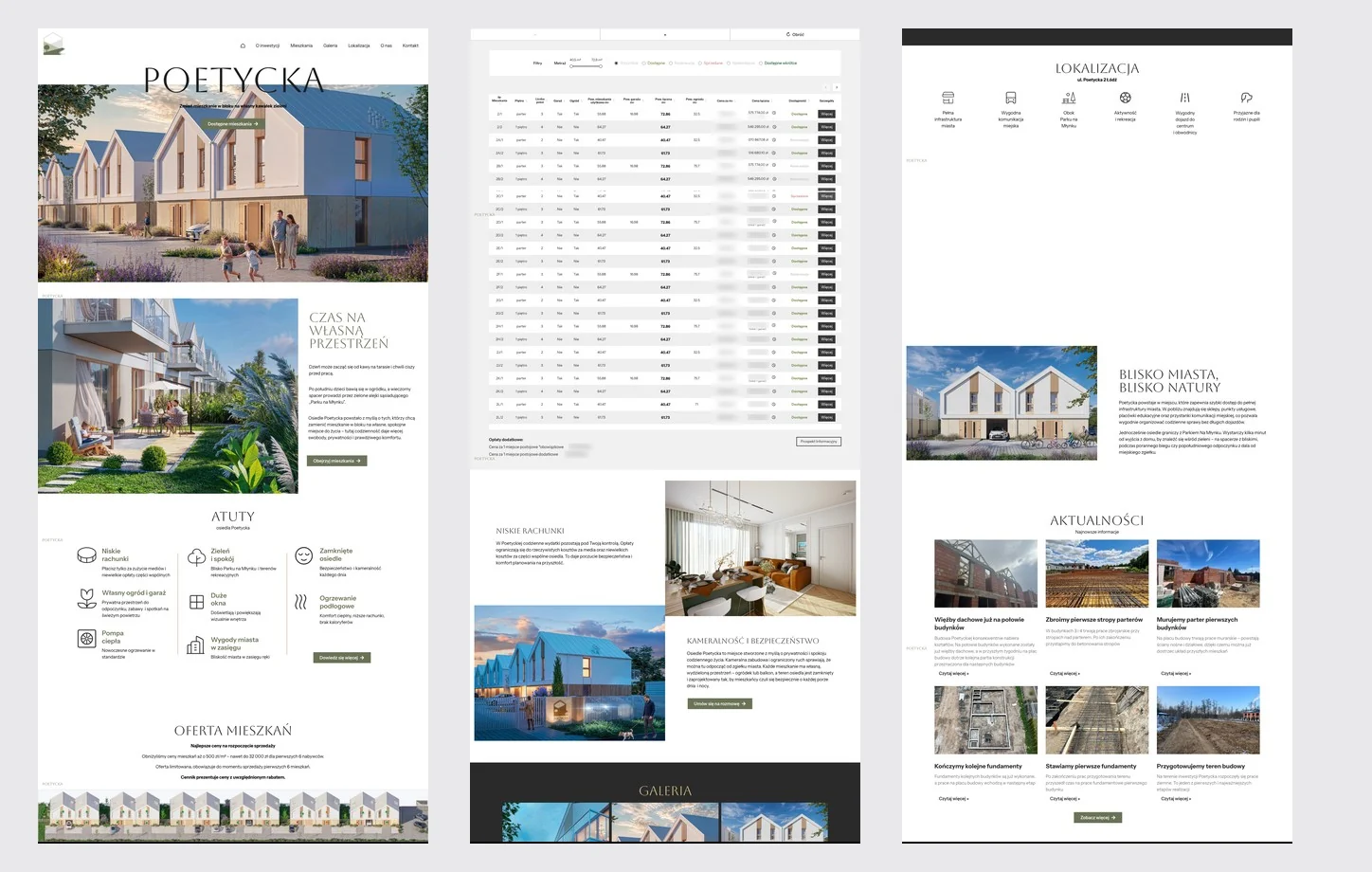Click the Obok Parku na Młynku icon
The width and height of the screenshot is (1372, 872).
click(1069, 98)
